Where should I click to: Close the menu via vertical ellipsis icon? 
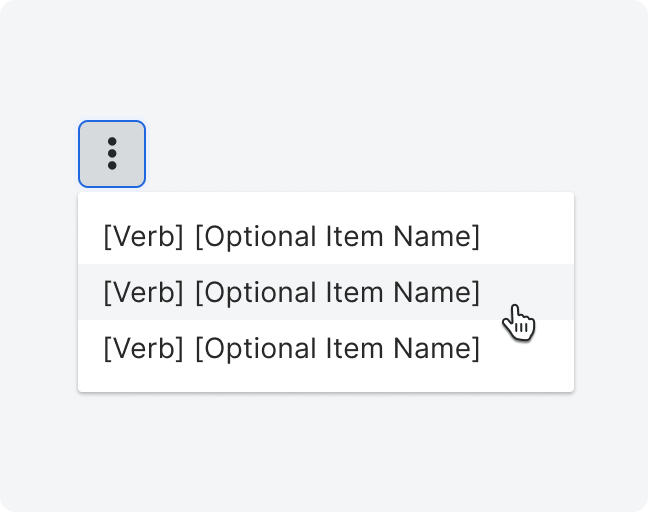(112, 154)
